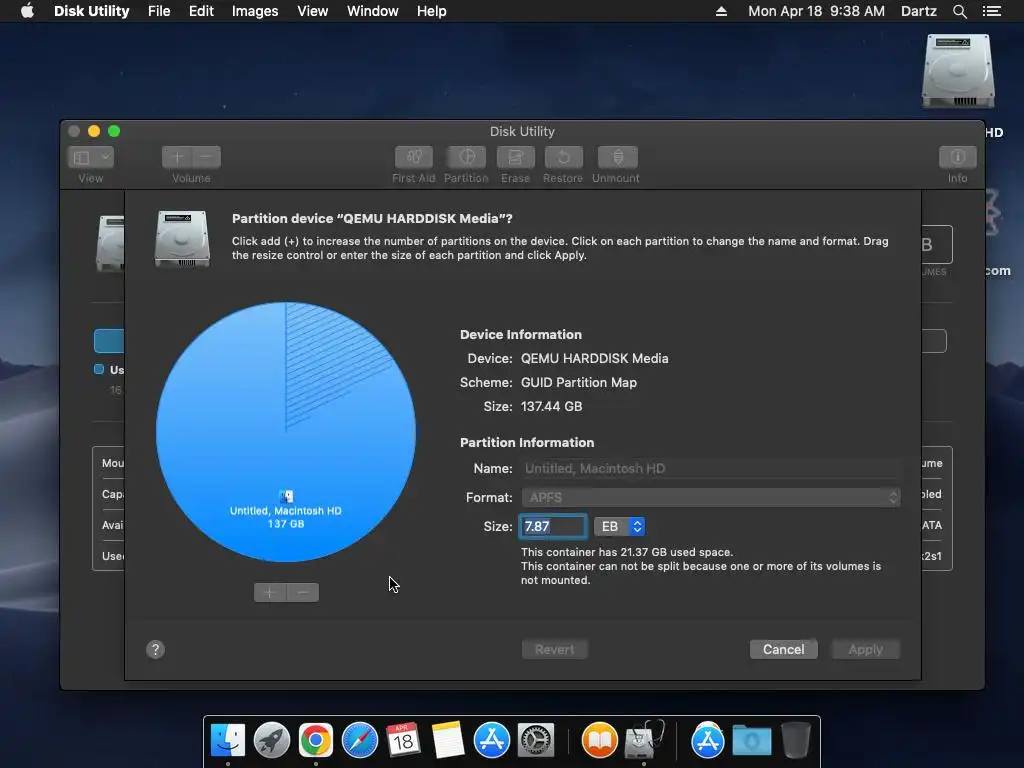Open the App Store icon left of System Preferences

coord(491,741)
